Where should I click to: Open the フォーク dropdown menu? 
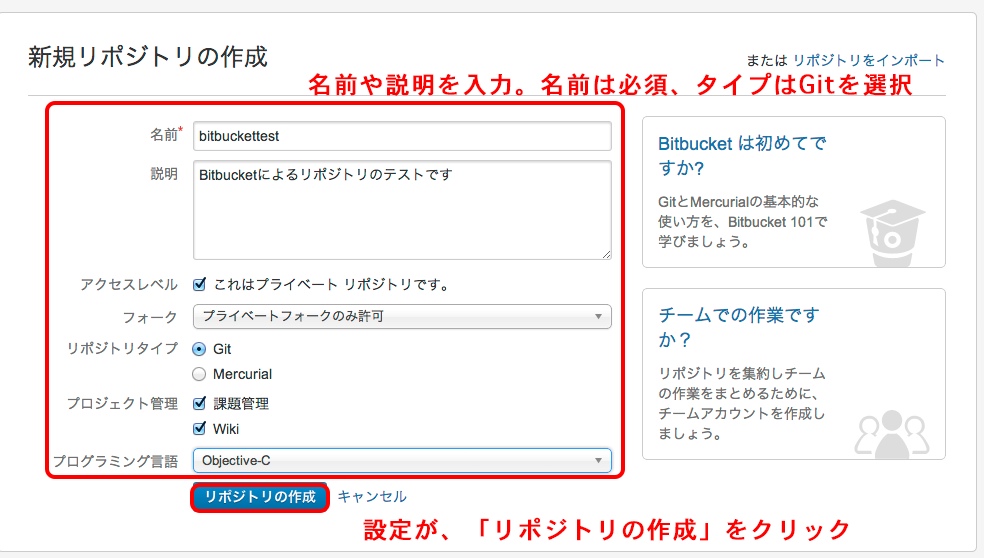pyautogui.click(x=402, y=316)
